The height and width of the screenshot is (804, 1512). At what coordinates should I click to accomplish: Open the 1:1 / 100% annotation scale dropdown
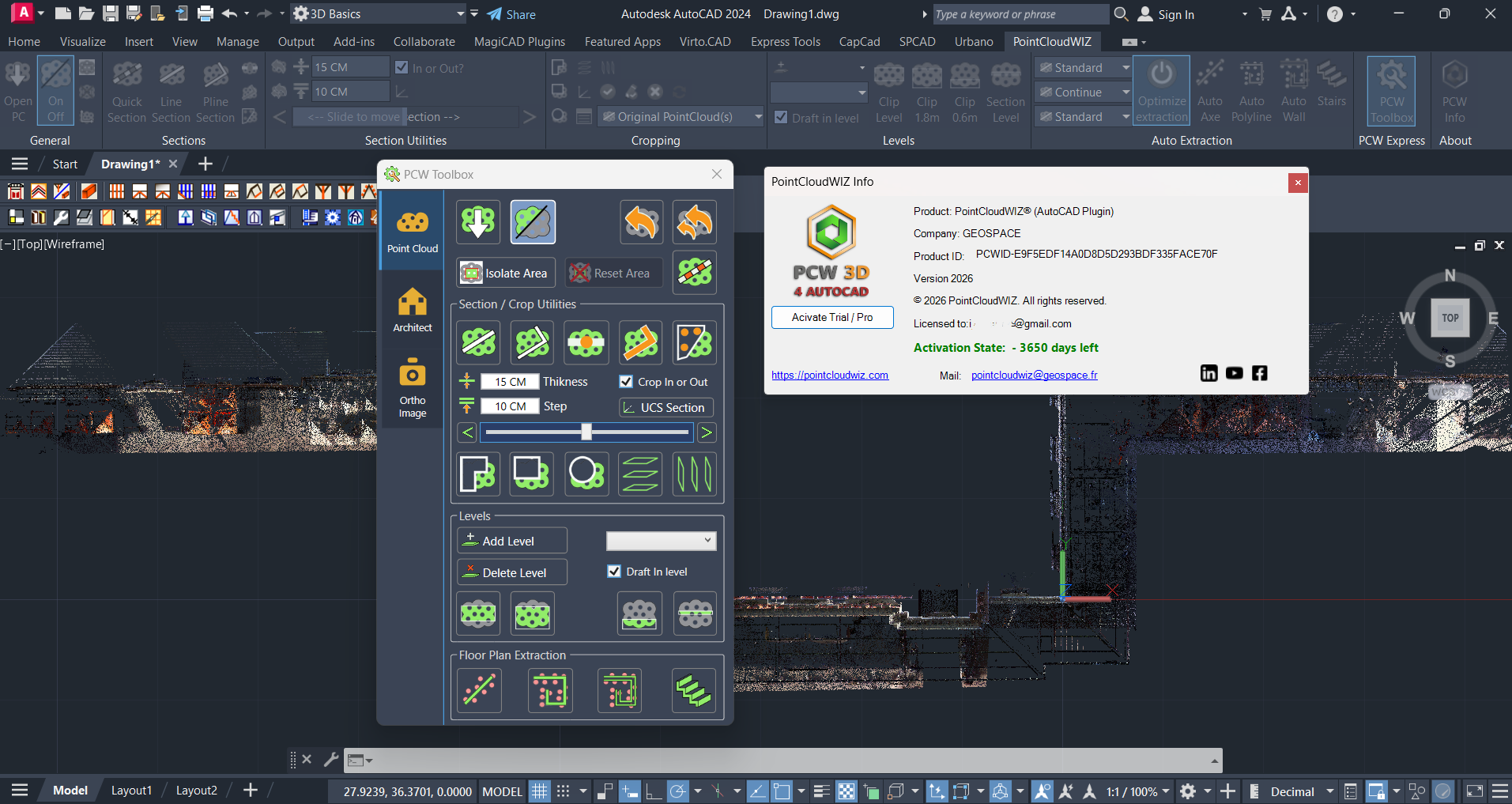click(x=1137, y=791)
